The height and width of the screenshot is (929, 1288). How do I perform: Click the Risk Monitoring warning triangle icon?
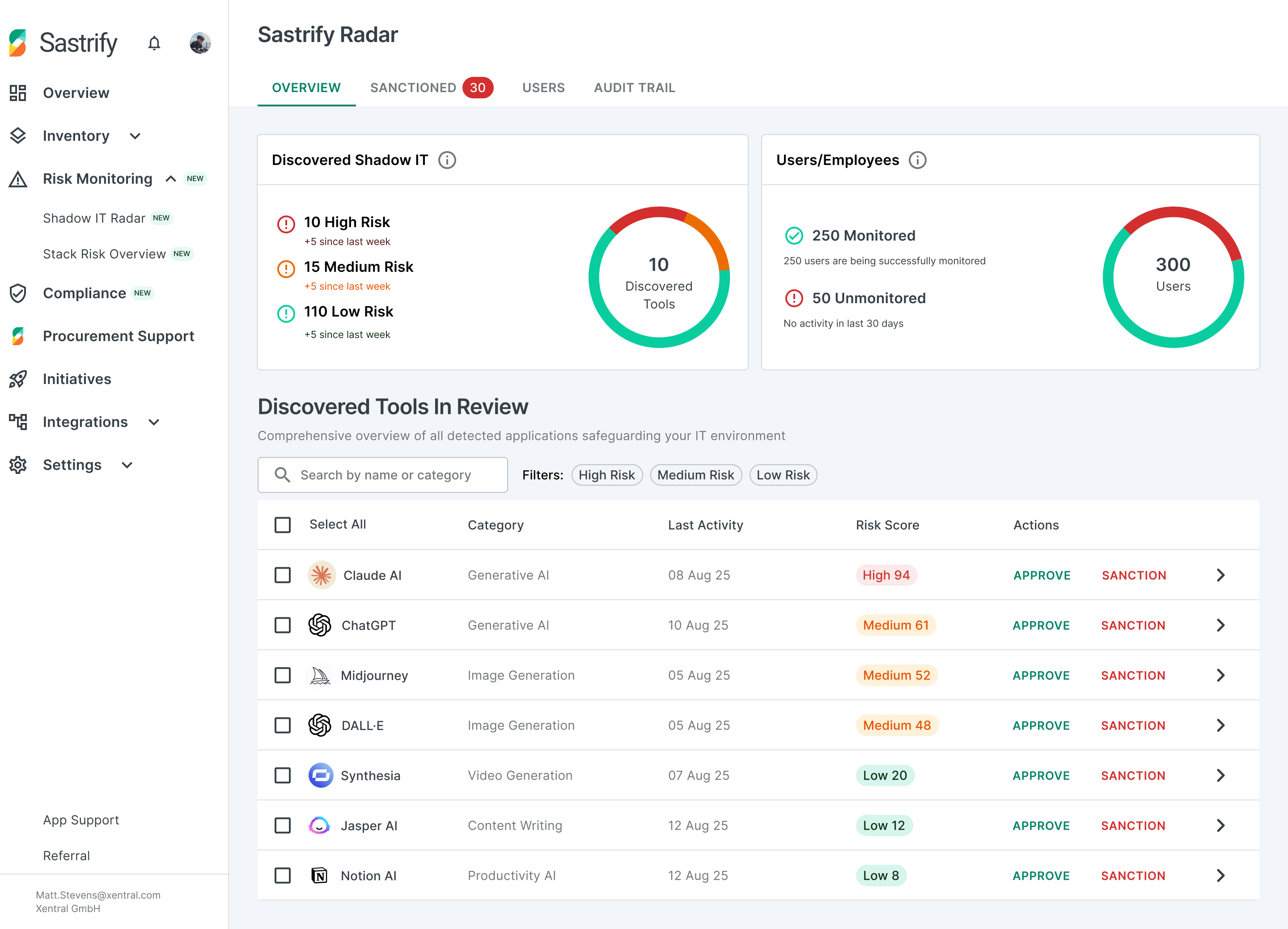18,179
